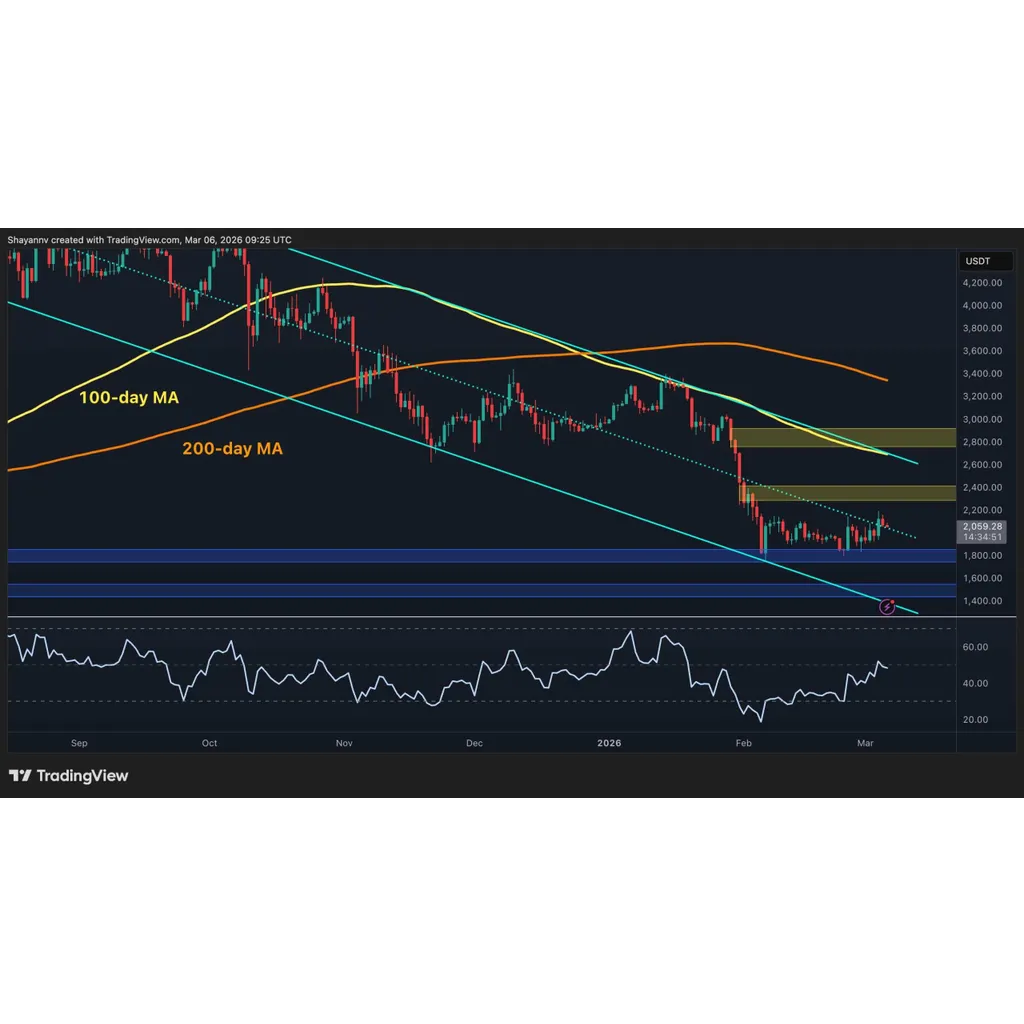Viewport: 1024px width, 1024px height.
Task: Click the 1,400.00 price axis label
Action: (982, 601)
